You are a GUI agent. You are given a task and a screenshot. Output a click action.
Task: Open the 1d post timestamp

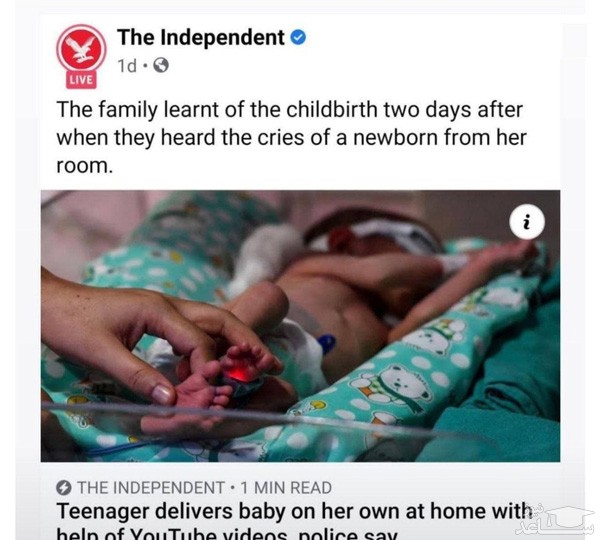pos(127,66)
